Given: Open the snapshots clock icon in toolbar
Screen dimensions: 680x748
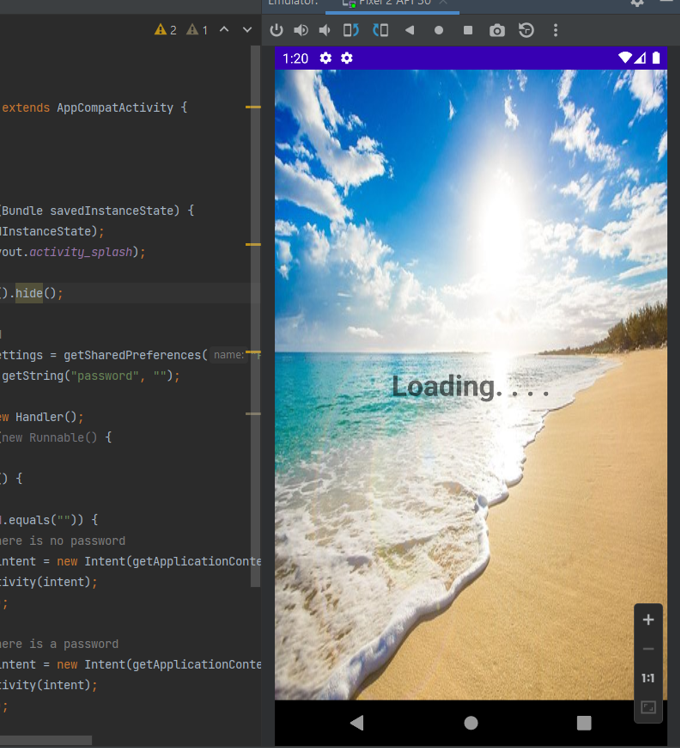Looking at the screenshot, I should (x=526, y=31).
